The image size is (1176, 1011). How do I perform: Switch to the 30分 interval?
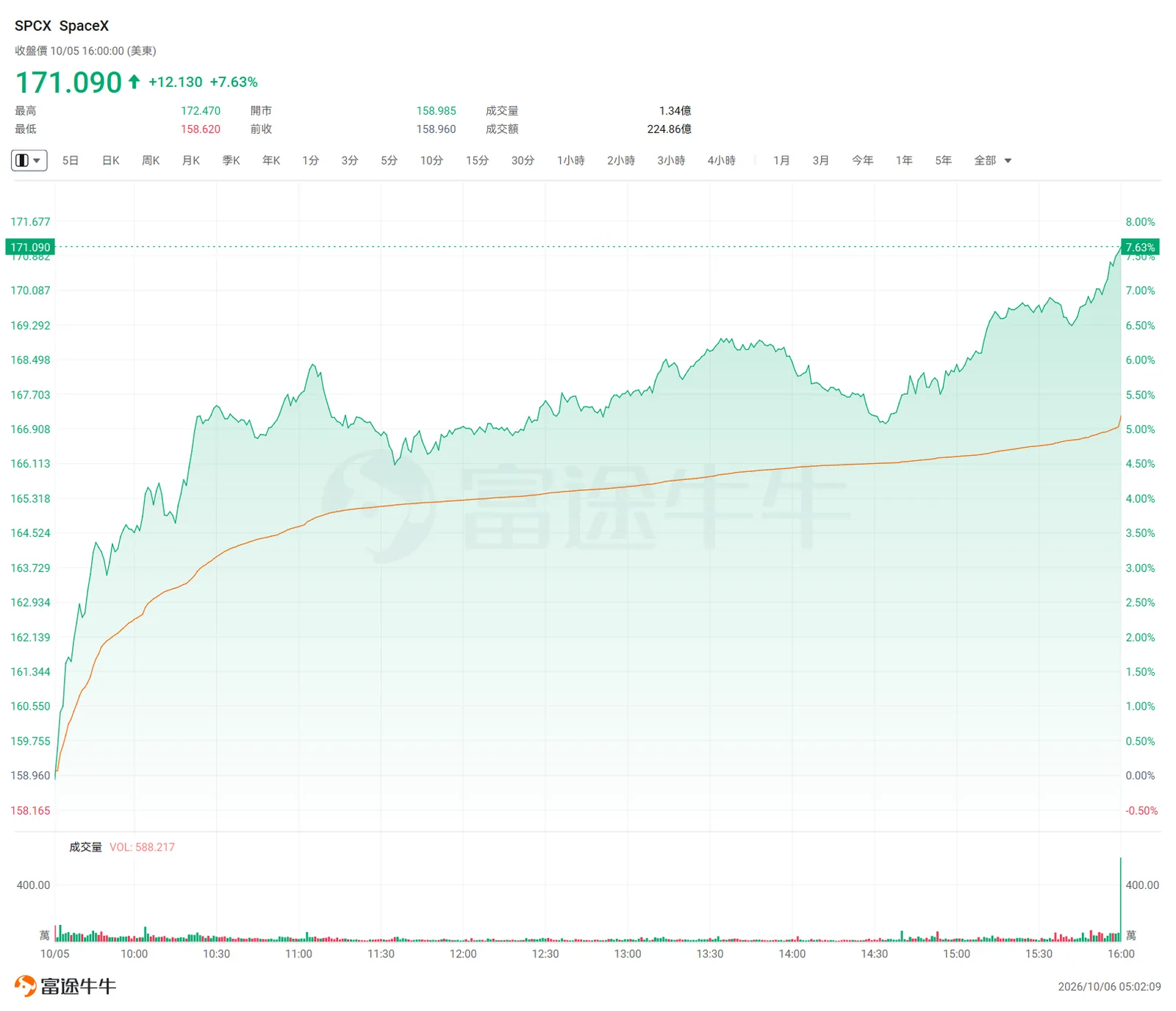pos(523,160)
